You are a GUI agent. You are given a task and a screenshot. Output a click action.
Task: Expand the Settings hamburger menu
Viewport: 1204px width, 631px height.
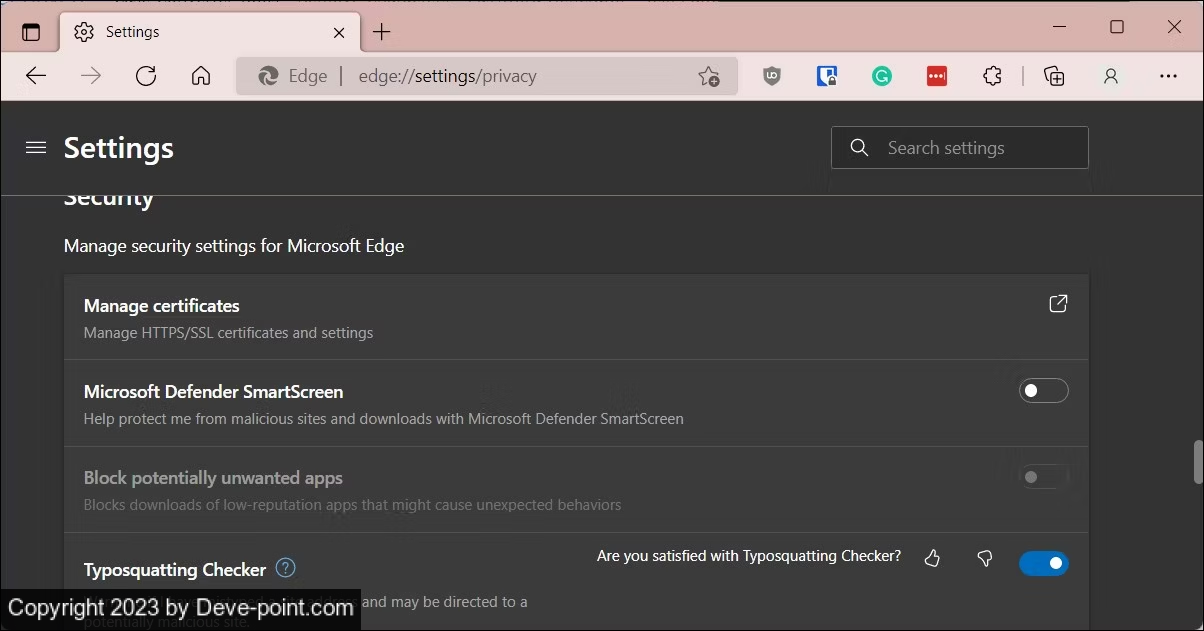tap(36, 148)
